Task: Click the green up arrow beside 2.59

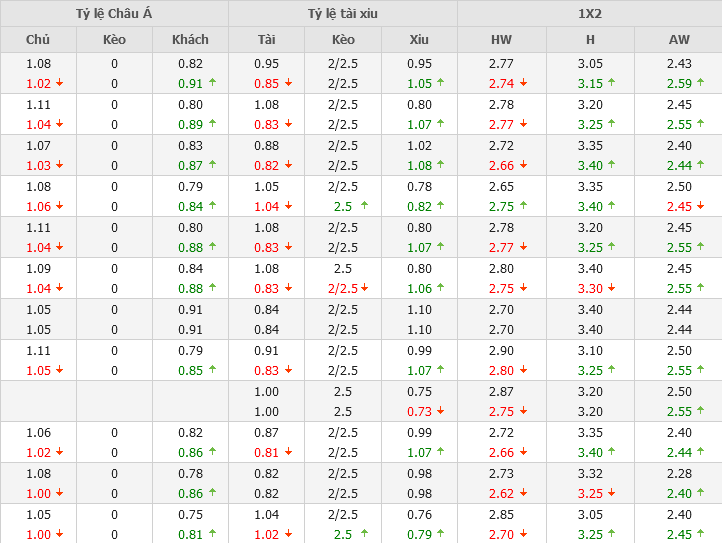Action: coord(700,84)
